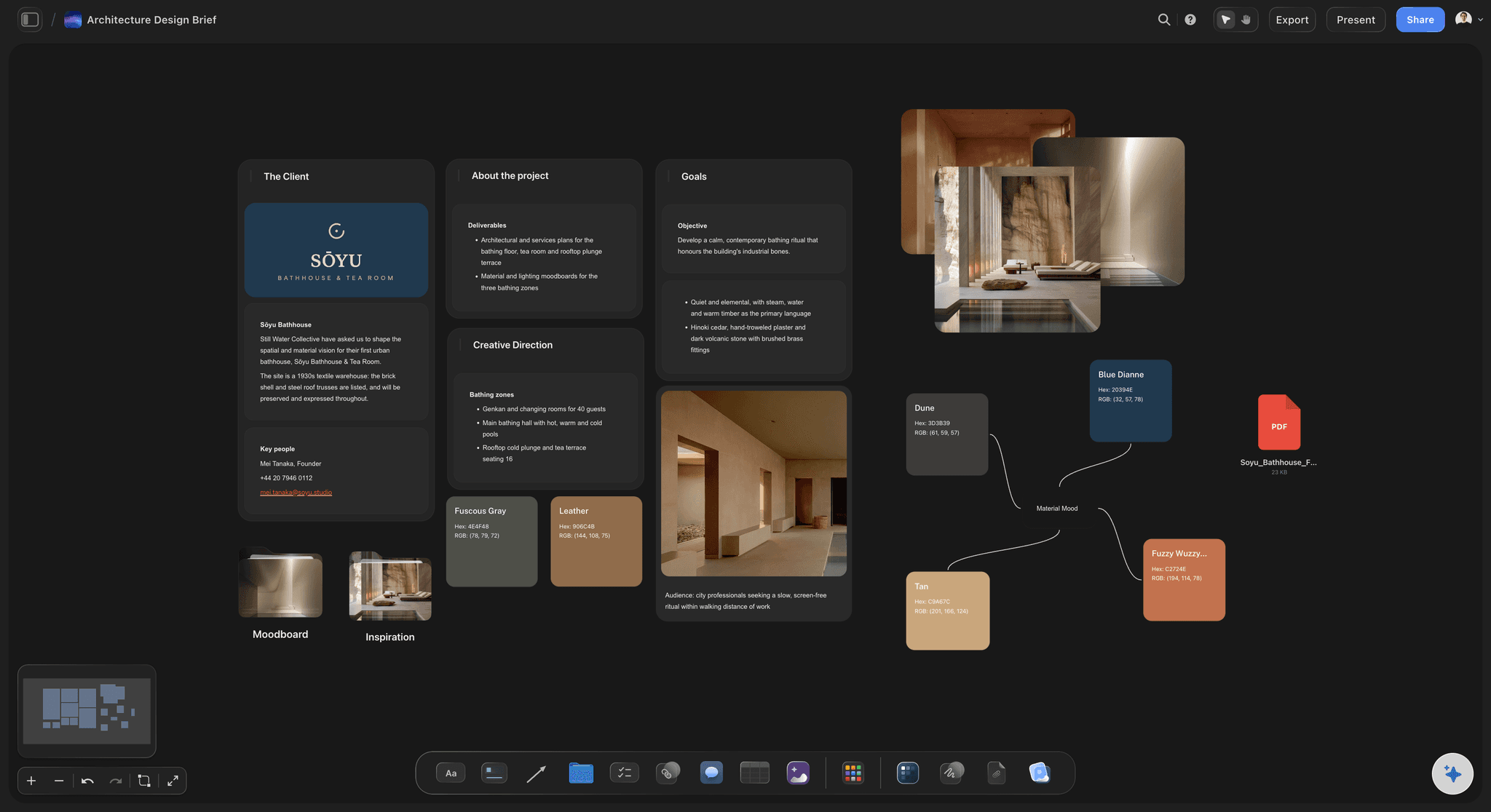1491x812 pixels.
Task: Select the Material Mood center node
Action: click(x=1057, y=509)
